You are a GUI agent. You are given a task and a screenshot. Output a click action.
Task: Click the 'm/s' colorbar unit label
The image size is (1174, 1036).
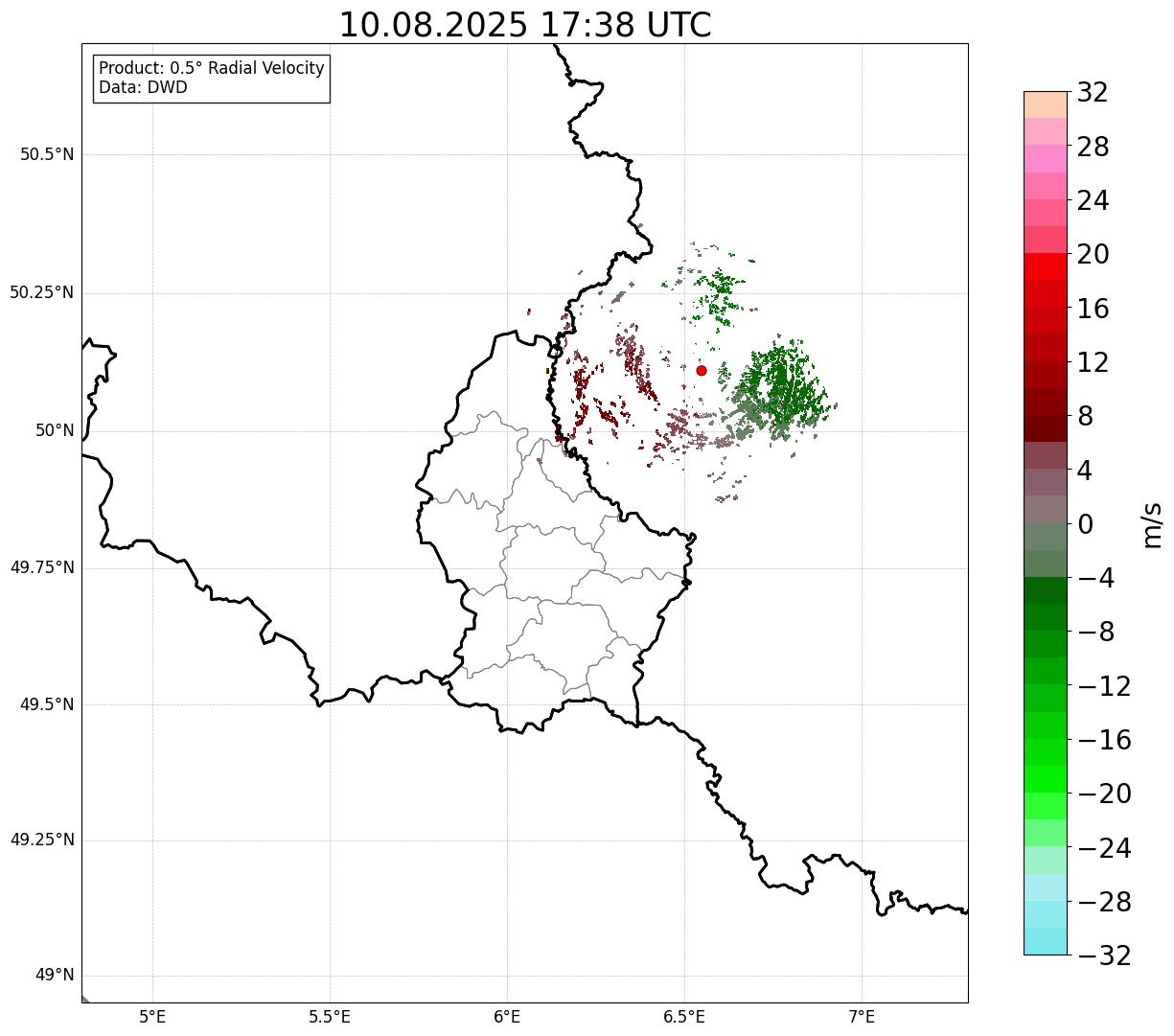[1152, 524]
